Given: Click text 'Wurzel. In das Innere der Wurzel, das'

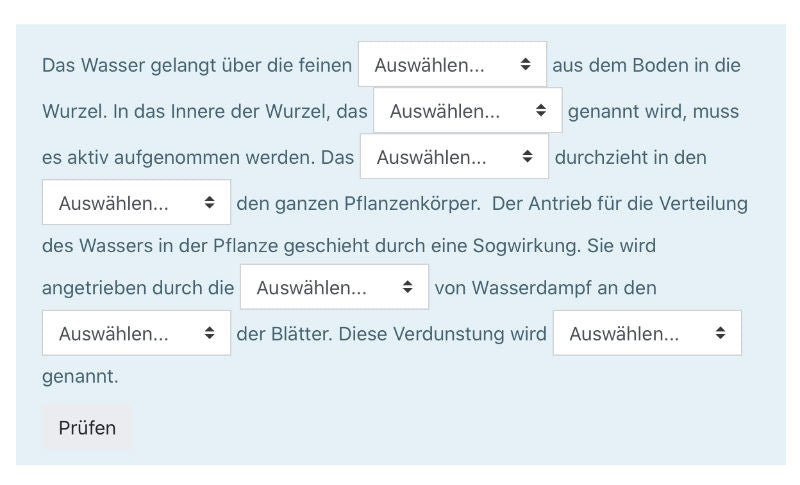Looking at the screenshot, I should (x=205, y=111).
